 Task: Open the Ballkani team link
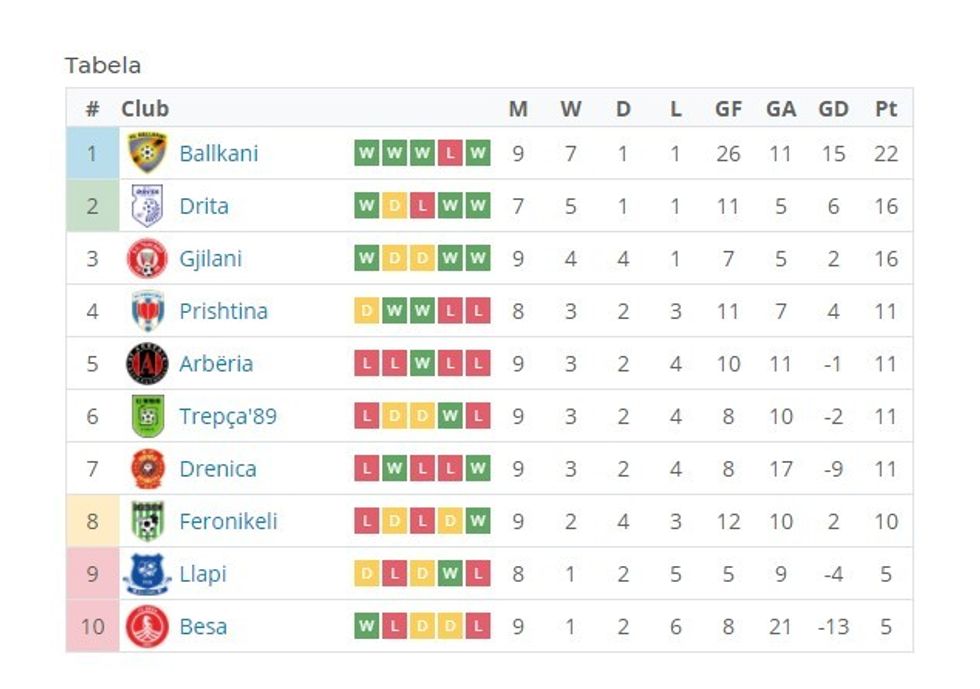tap(218, 153)
